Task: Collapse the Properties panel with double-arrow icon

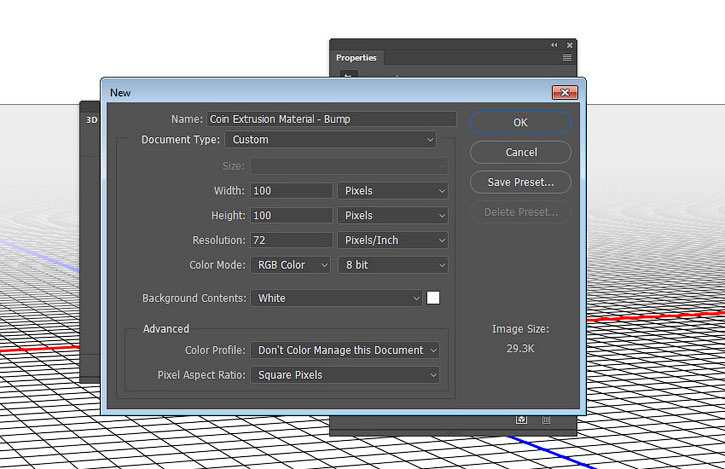Action: (554, 45)
